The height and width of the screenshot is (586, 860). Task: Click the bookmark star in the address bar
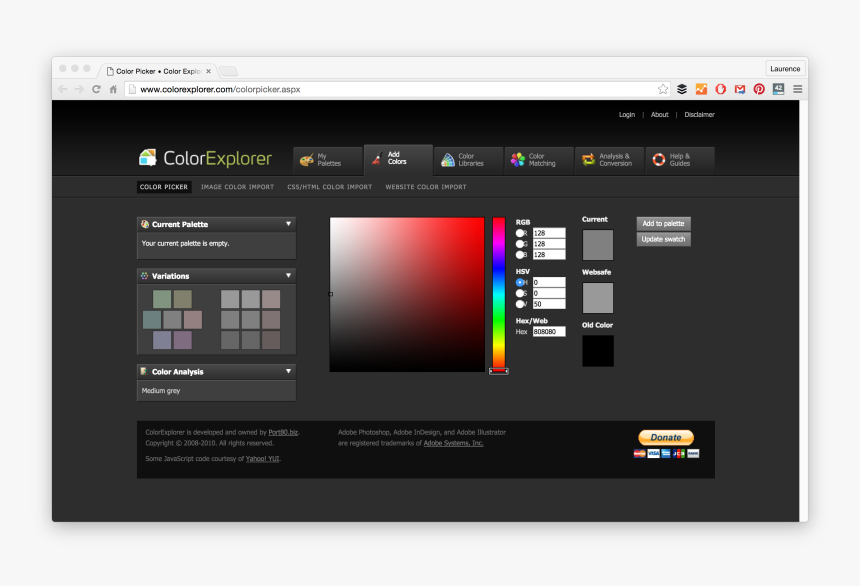coord(662,88)
